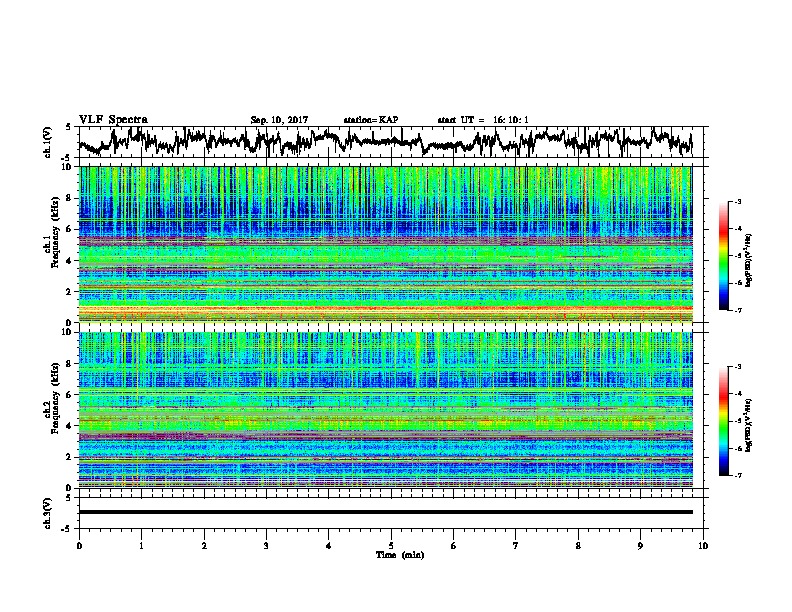
Task: Click the ch.1 spectrogram color scale bar
Action: [x=723, y=256]
